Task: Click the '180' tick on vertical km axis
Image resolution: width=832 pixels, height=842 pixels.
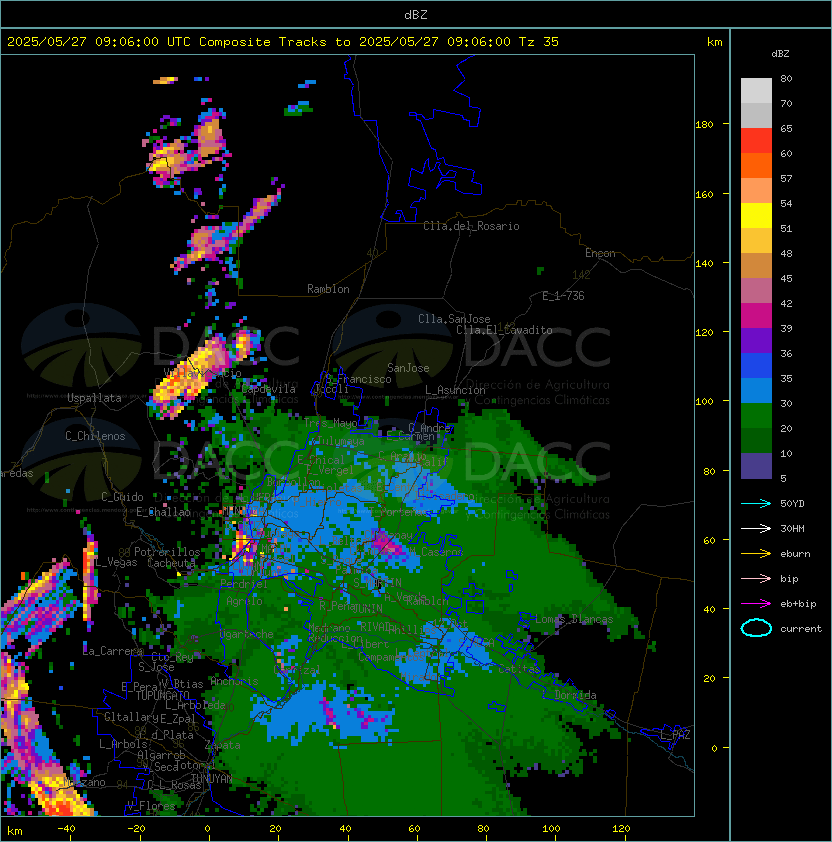Action: pyautogui.click(x=704, y=125)
